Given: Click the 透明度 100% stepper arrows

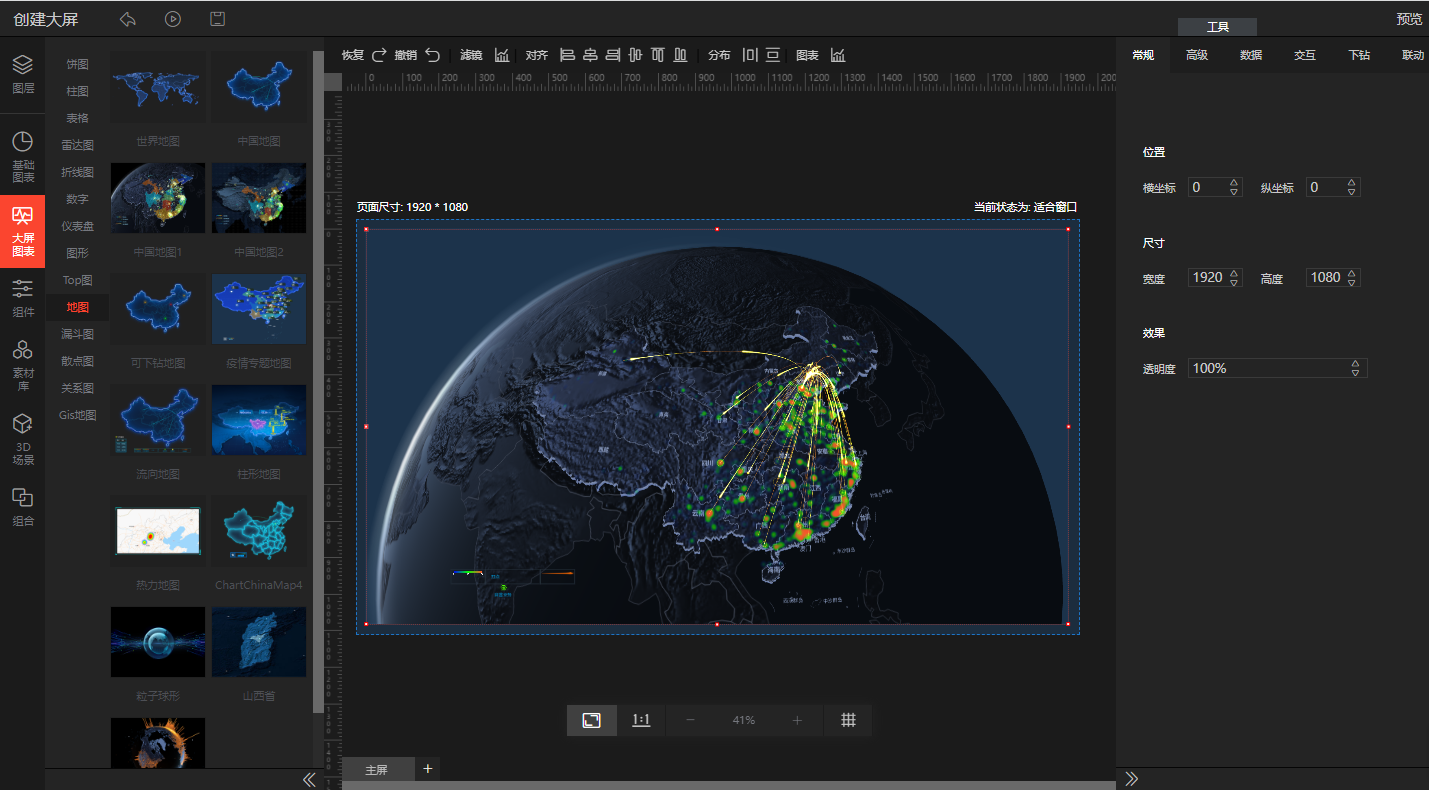Looking at the screenshot, I should (x=1355, y=368).
